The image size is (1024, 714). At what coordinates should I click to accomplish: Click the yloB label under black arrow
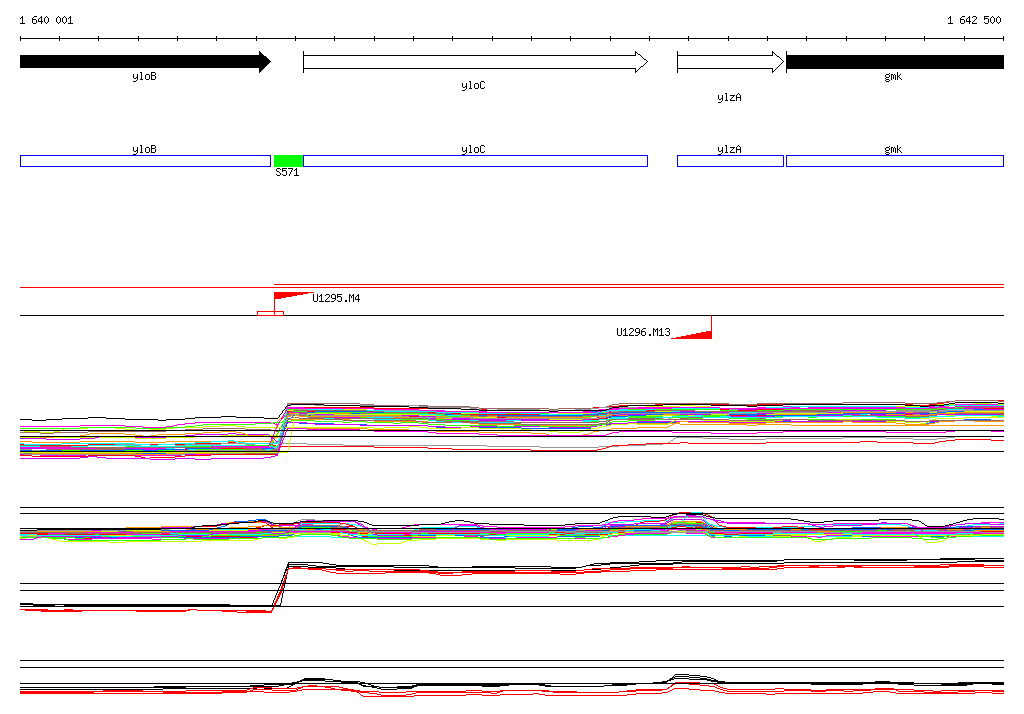(144, 76)
